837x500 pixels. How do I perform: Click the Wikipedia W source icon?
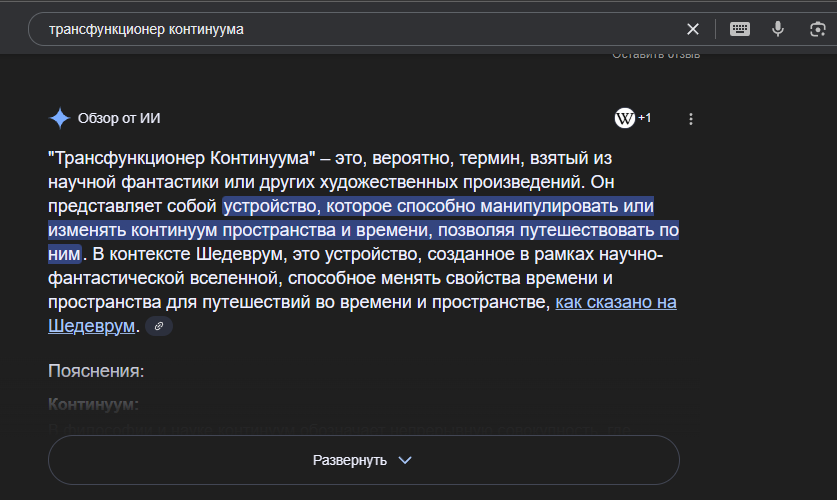pos(625,118)
